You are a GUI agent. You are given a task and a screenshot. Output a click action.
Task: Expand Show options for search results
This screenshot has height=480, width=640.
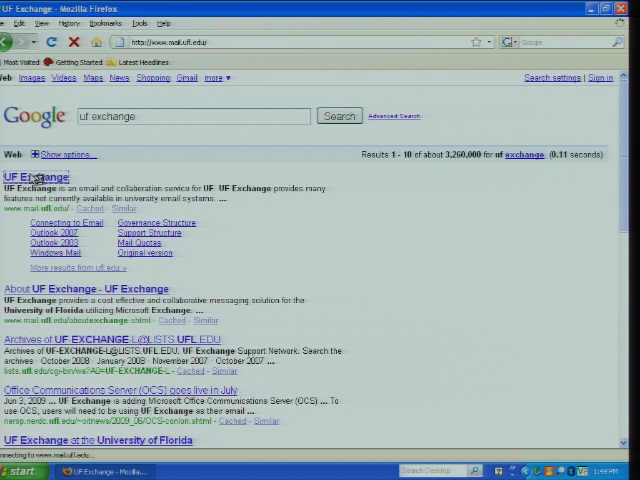coord(69,155)
